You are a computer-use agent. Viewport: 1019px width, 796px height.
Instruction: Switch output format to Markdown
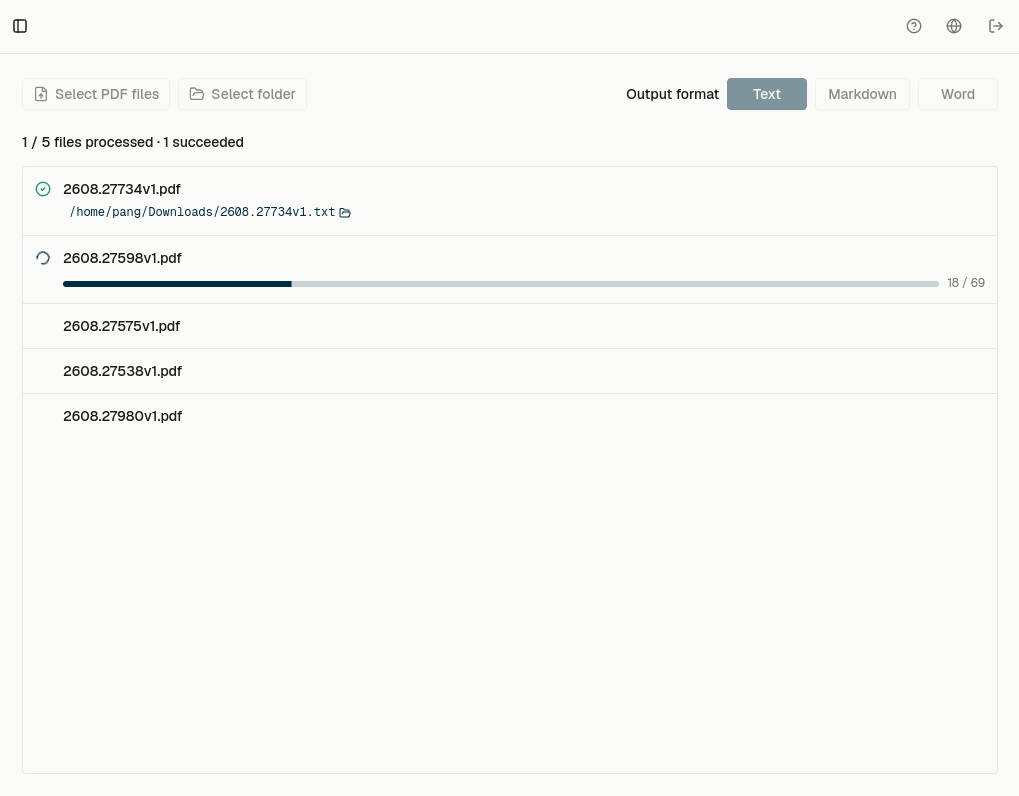click(862, 94)
